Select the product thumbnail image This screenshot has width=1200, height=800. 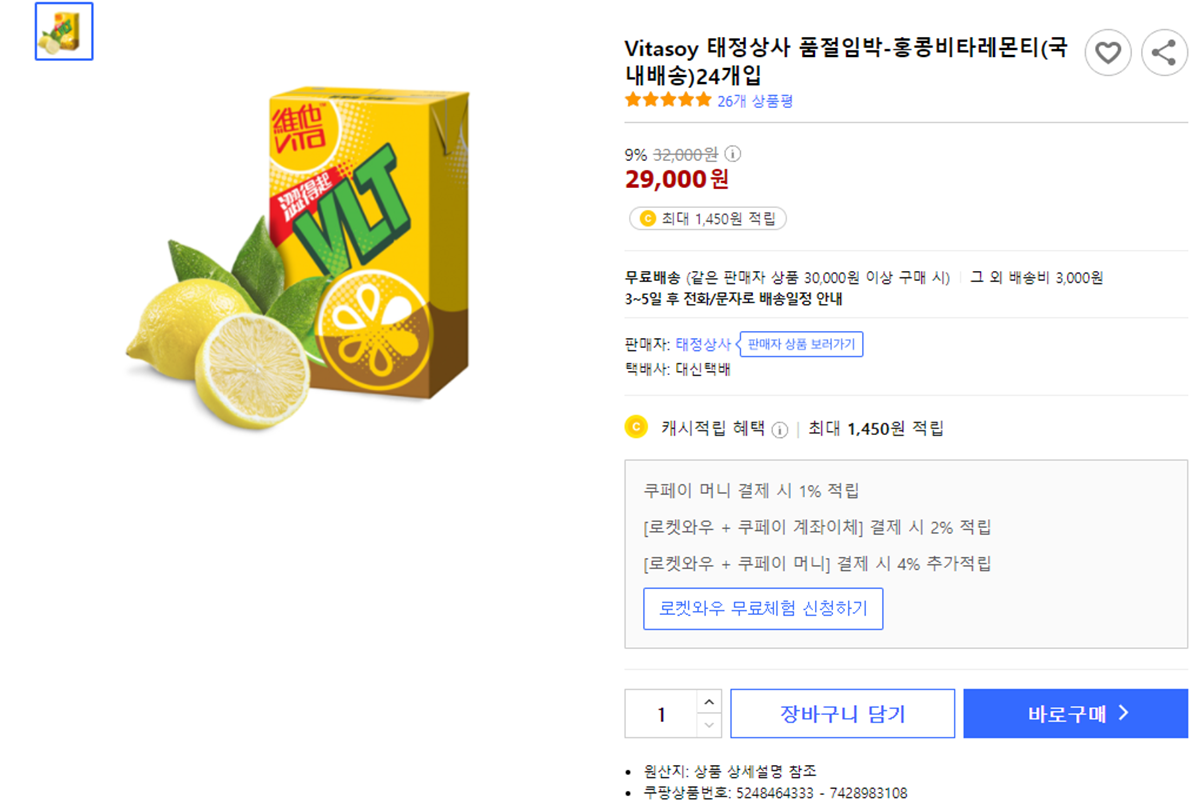click(x=64, y=31)
